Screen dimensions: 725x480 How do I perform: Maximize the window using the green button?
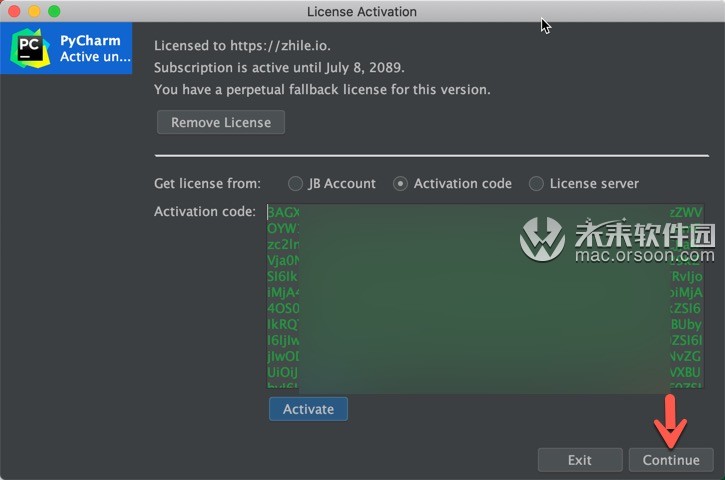pos(54,11)
